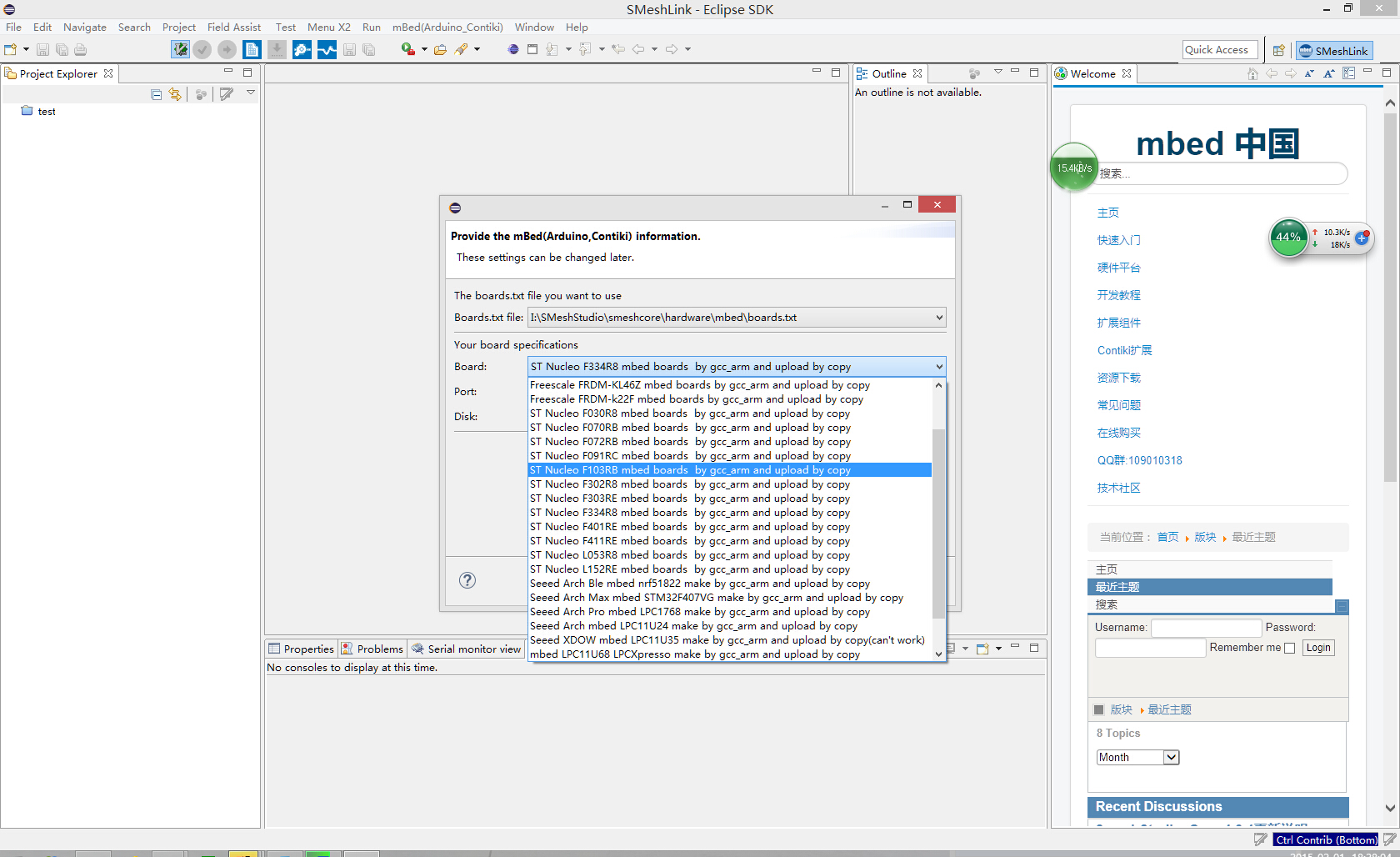This screenshot has width=1400, height=857.
Task: Close the Outline view tab
Action: pyautogui.click(x=917, y=73)
